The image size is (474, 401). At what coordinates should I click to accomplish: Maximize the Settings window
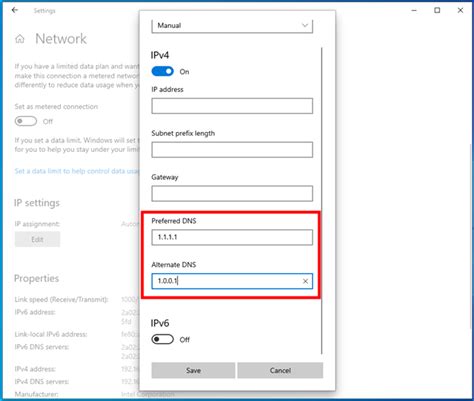tap(437, 10)
